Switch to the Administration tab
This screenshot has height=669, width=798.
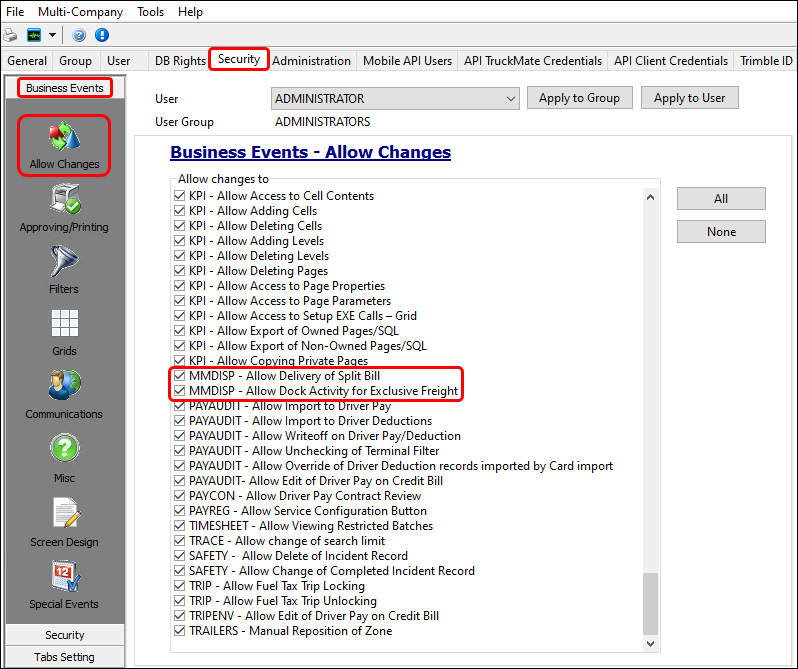point(311,61)
